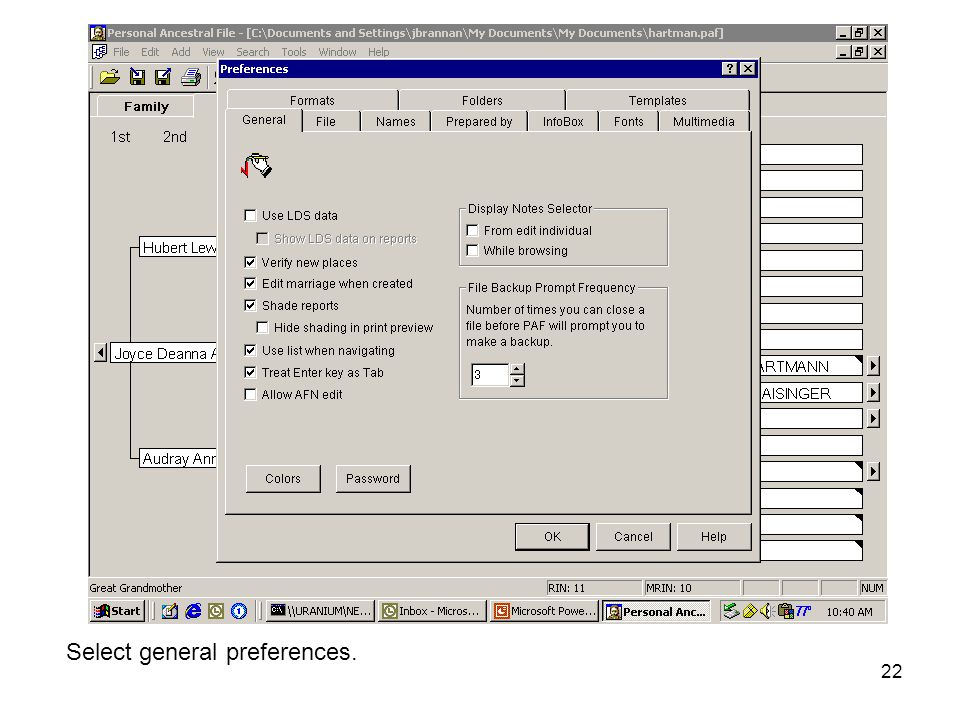Open the Windows Start menu
This screenshot has height=720, width=960.
pyautogui.click(x=118, y=611)
